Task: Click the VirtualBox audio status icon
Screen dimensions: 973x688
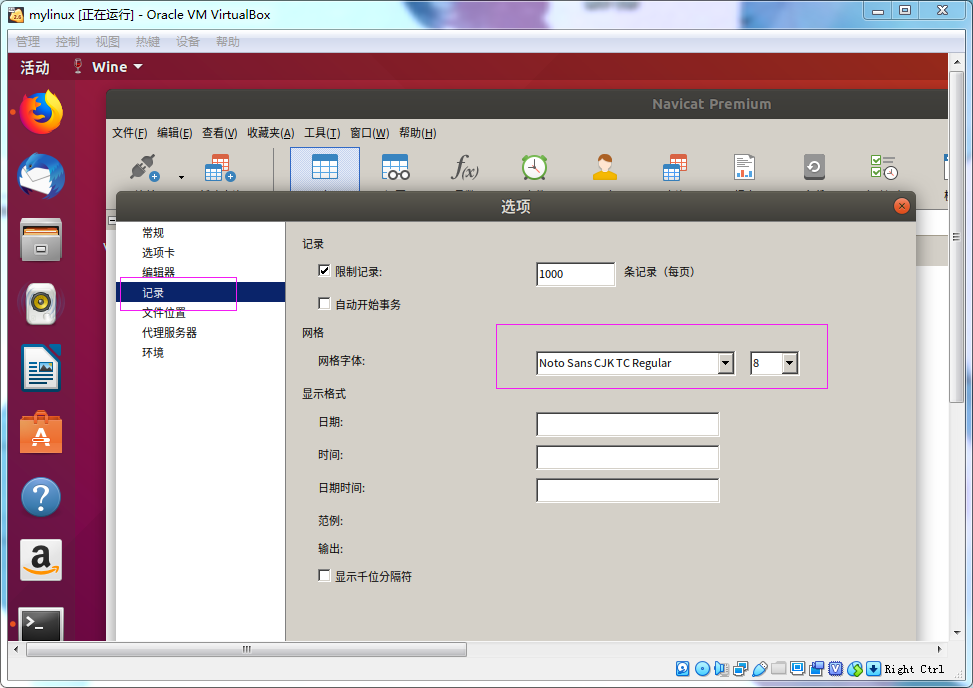Action: [721, 668]
